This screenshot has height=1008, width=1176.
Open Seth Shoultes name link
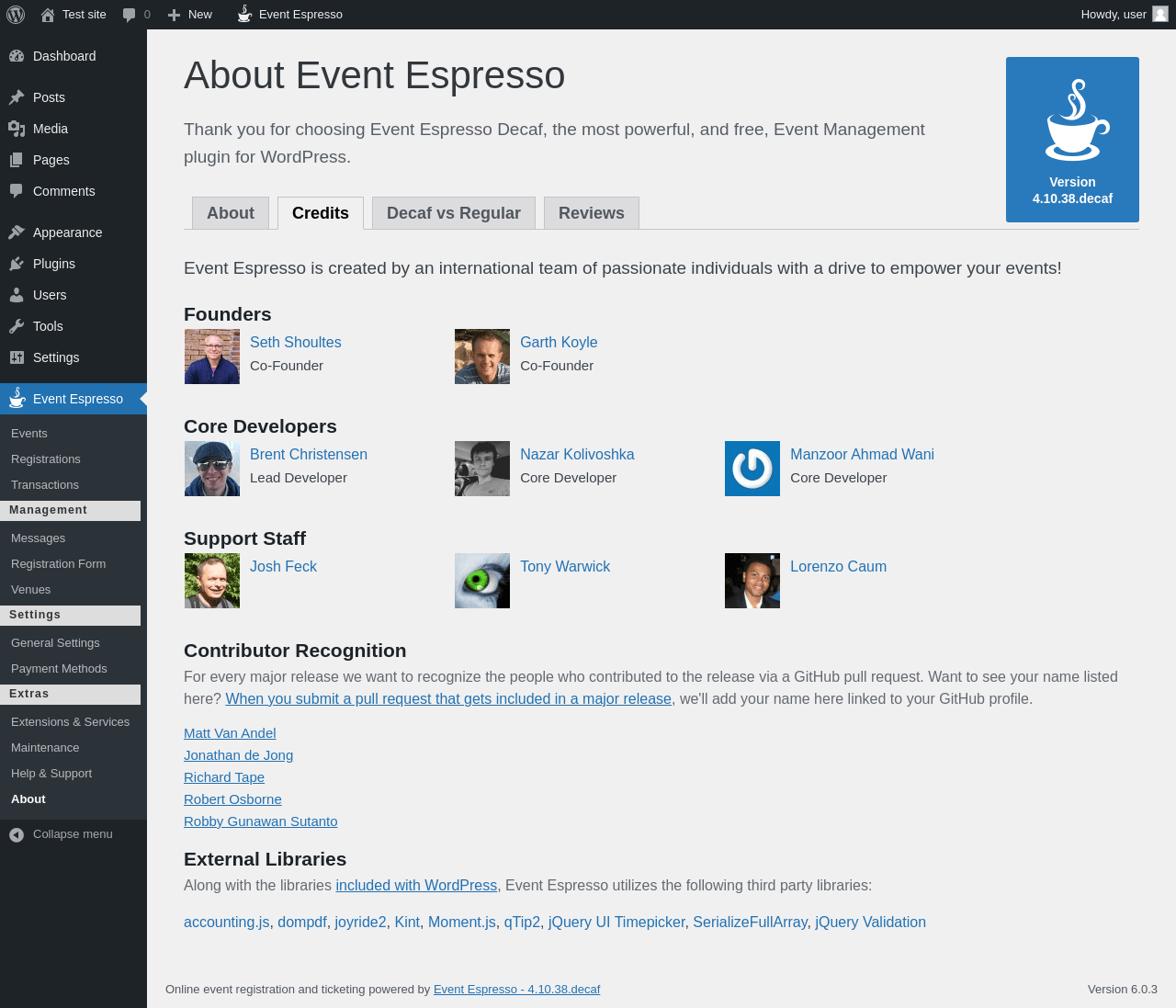pyautogui.click(x=296, y=342)
